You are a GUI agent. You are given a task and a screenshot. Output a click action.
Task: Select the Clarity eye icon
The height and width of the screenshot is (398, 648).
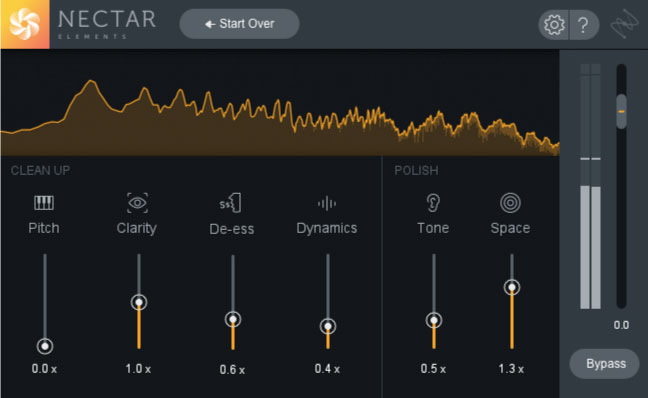pyautogui.click(x=137, y=203)
